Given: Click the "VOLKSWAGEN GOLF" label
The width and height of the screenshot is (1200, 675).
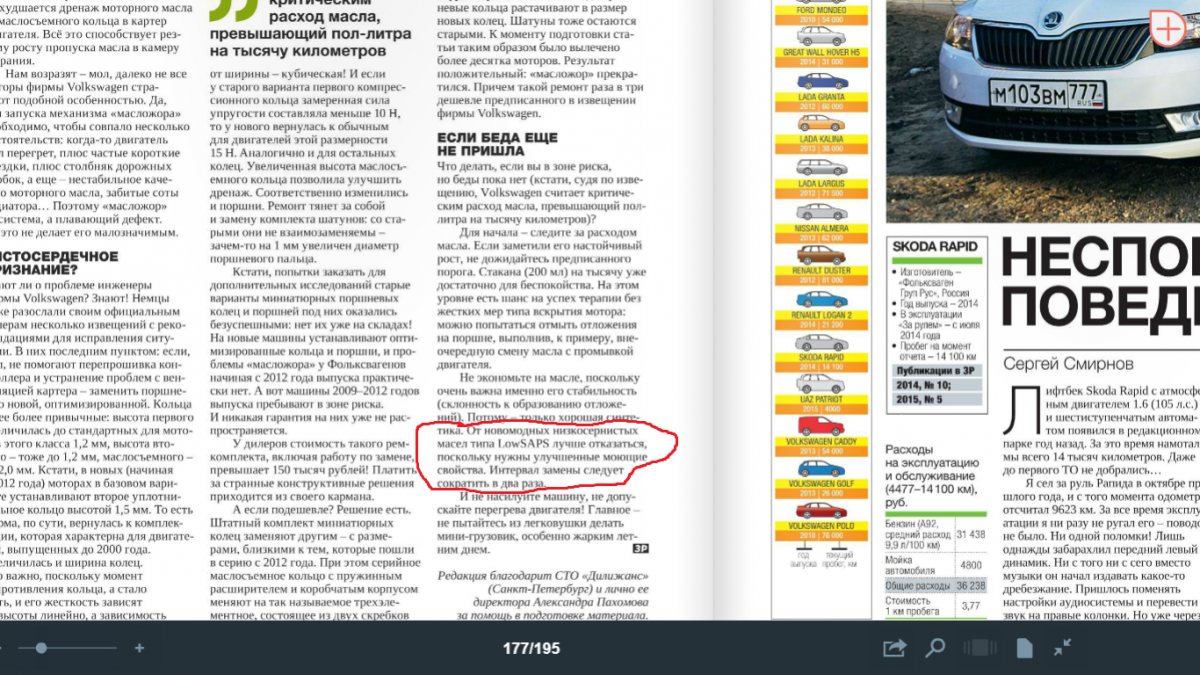Looking at the screenshot, I should click(821, 484).
